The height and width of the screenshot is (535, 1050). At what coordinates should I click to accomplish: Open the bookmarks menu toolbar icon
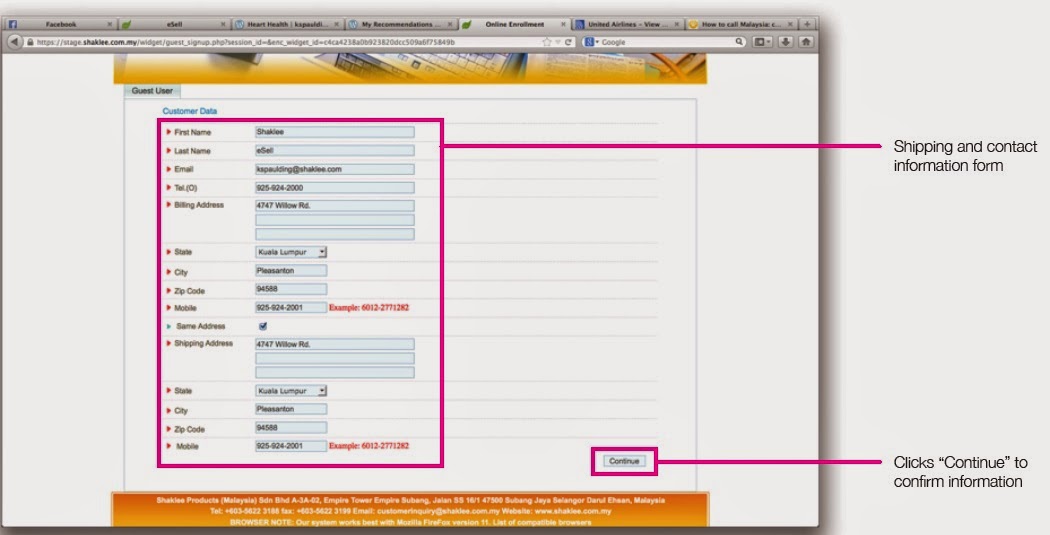tap(763, 42)
